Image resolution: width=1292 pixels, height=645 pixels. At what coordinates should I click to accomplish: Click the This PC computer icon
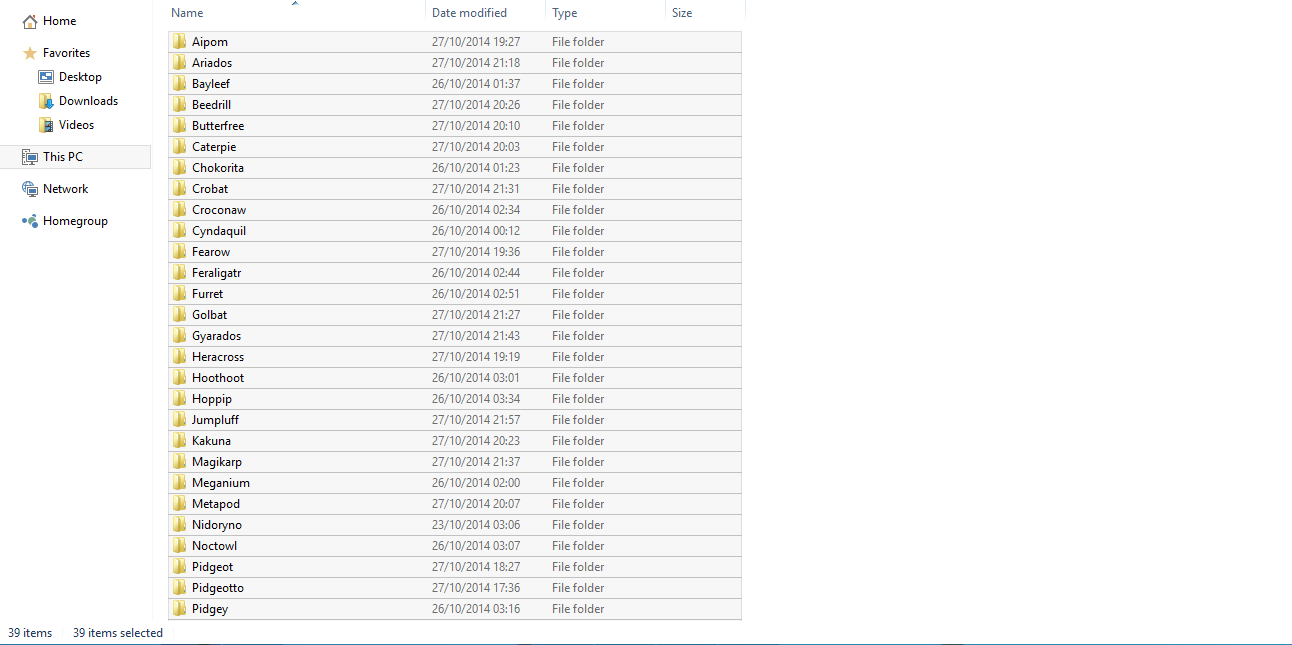coord(30,157)
